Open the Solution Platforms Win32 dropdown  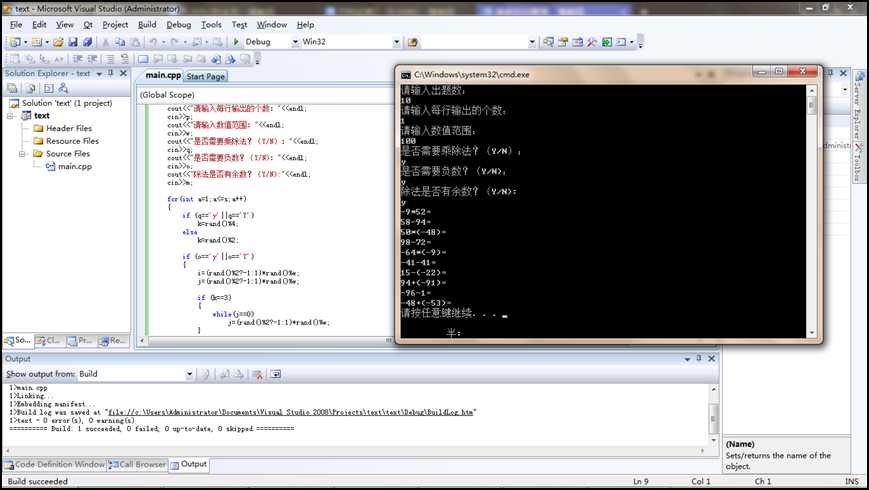coord(397,42)
